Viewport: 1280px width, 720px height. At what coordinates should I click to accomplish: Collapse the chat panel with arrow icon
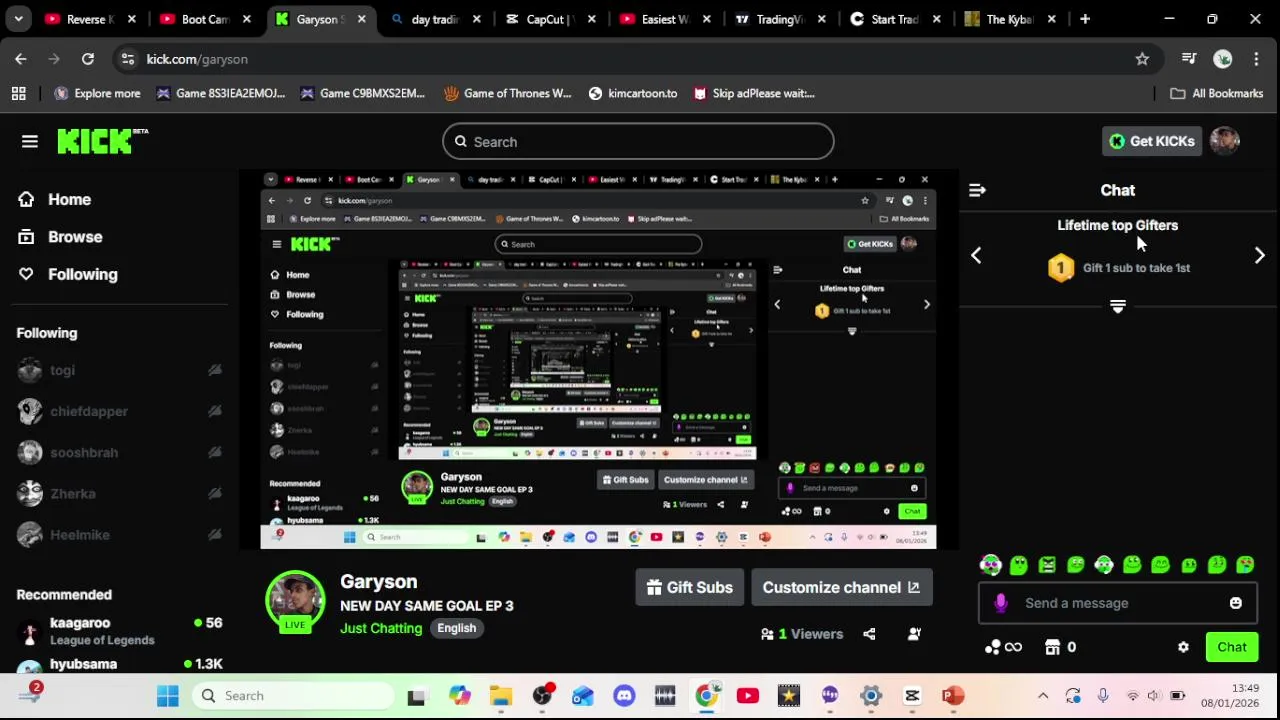(x=977, y=190)
